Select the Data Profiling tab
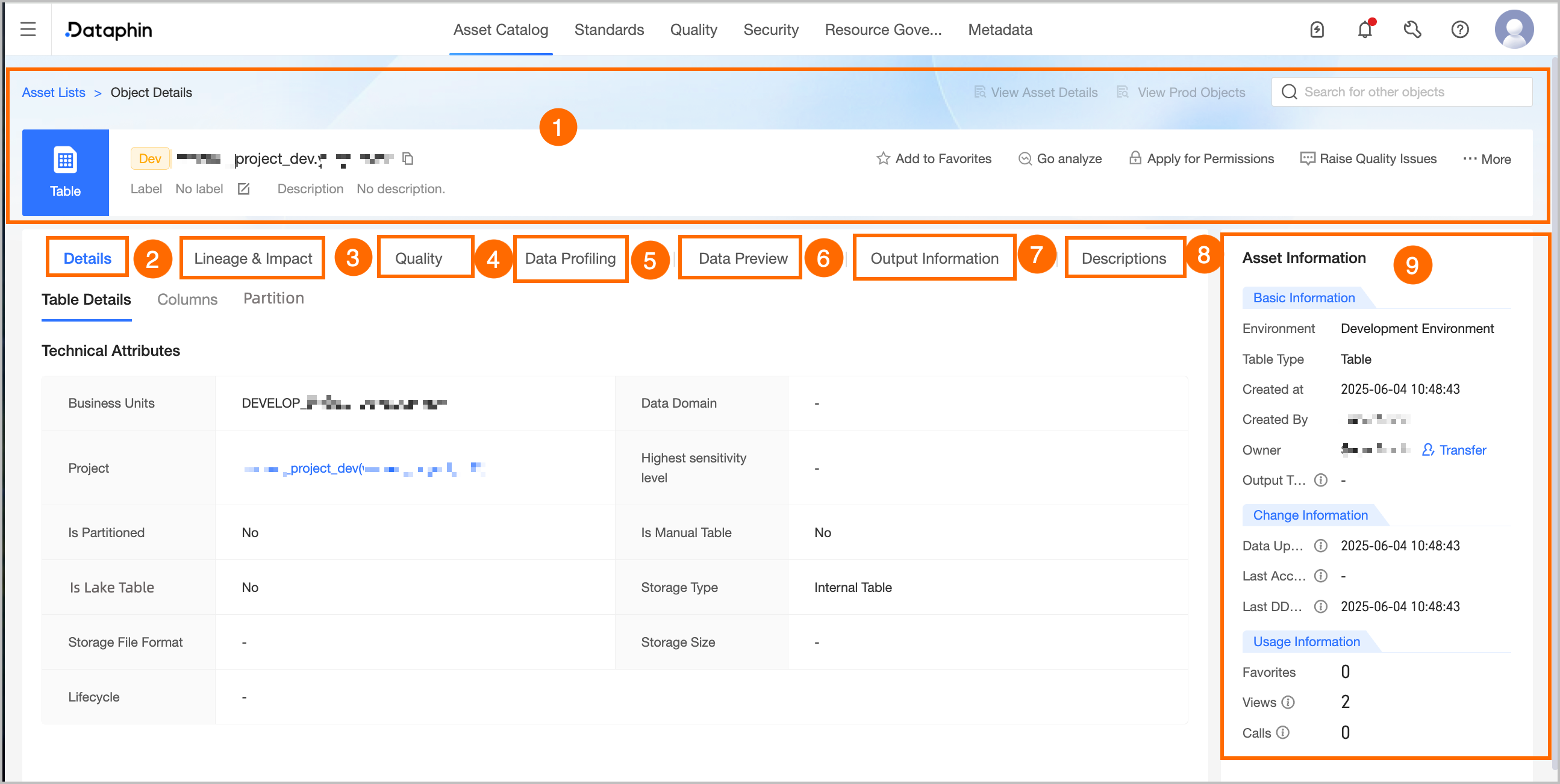Image resolution: width=1560 pixels, height=784 pixels. tap(570, 258)
